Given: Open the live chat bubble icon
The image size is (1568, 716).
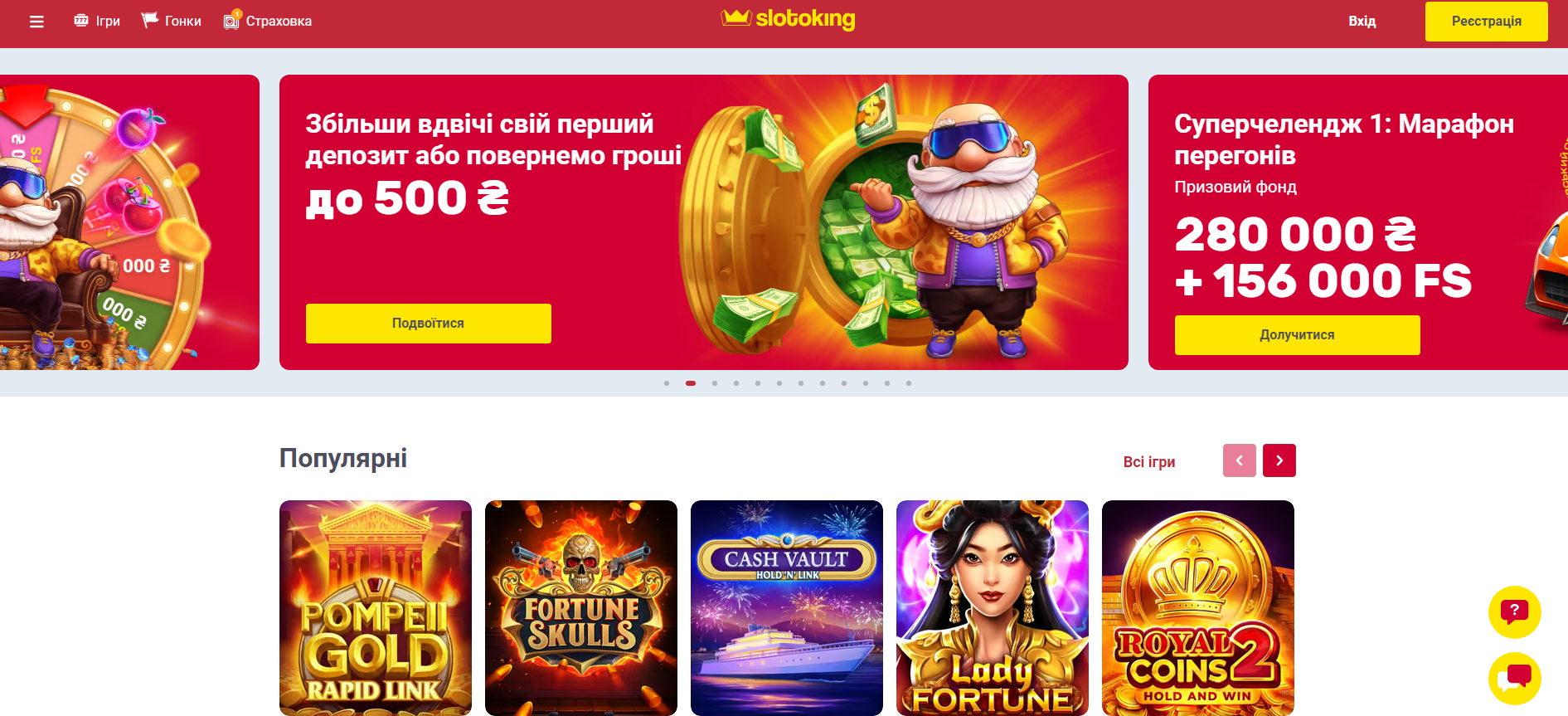Looking at the screenshot, I should tap(1514, 679).
